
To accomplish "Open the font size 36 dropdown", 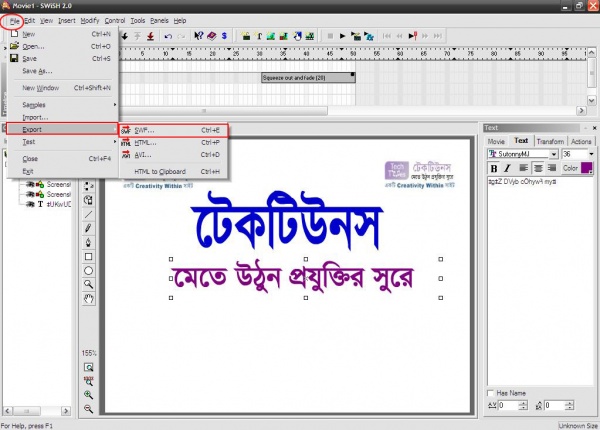I will (x=591, y=154).
